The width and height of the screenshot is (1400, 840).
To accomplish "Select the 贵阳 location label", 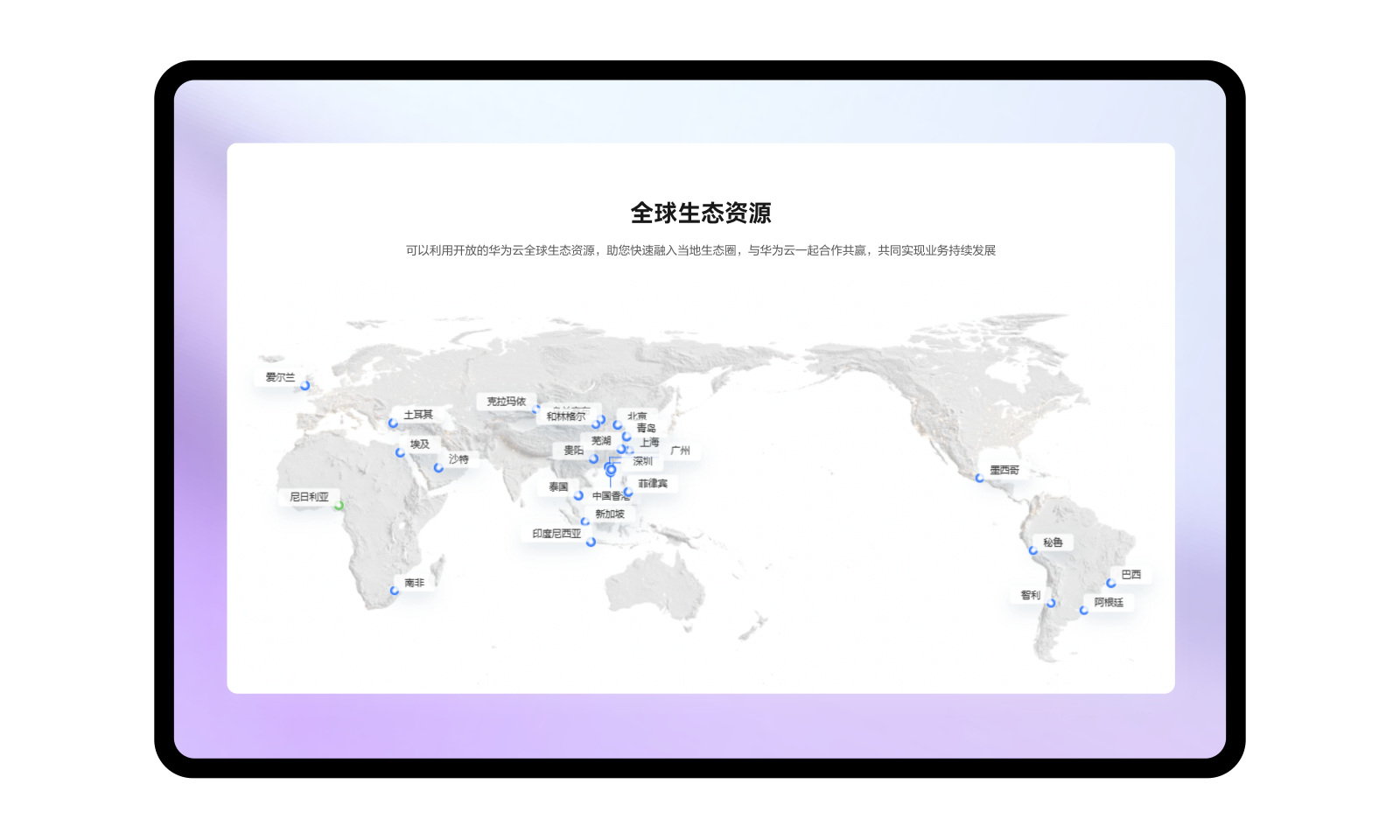I will (573, 450).
